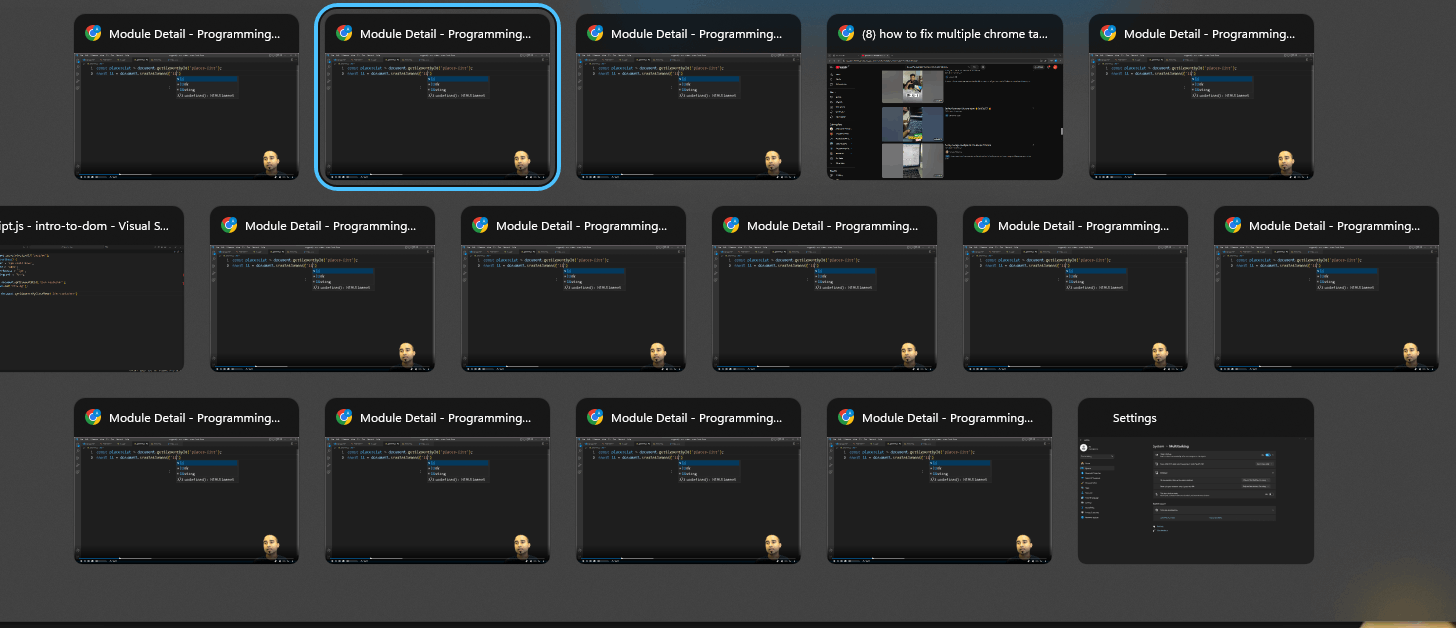This screenshot has width=1456, height=628.
Task: Open the 'how to fix multiple chrome ta...' YouTube window preview
Action: pos(944,117)
